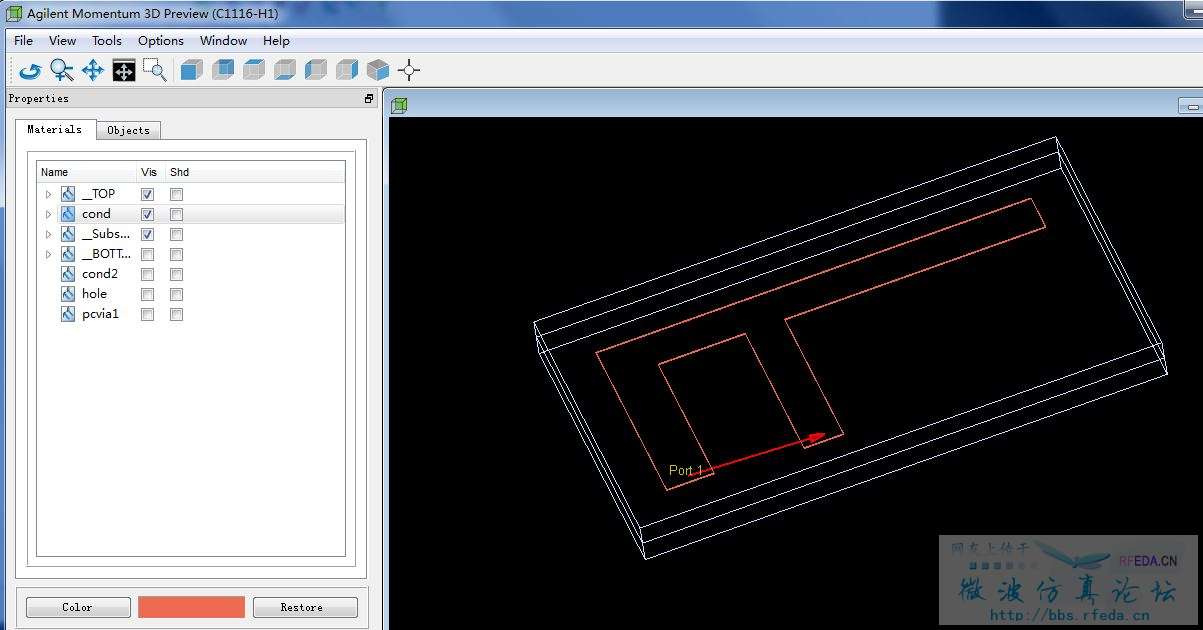1203x630 pixels.
Task: Uncheck Vis for __TOP
Action: click(x=147, y=194)
